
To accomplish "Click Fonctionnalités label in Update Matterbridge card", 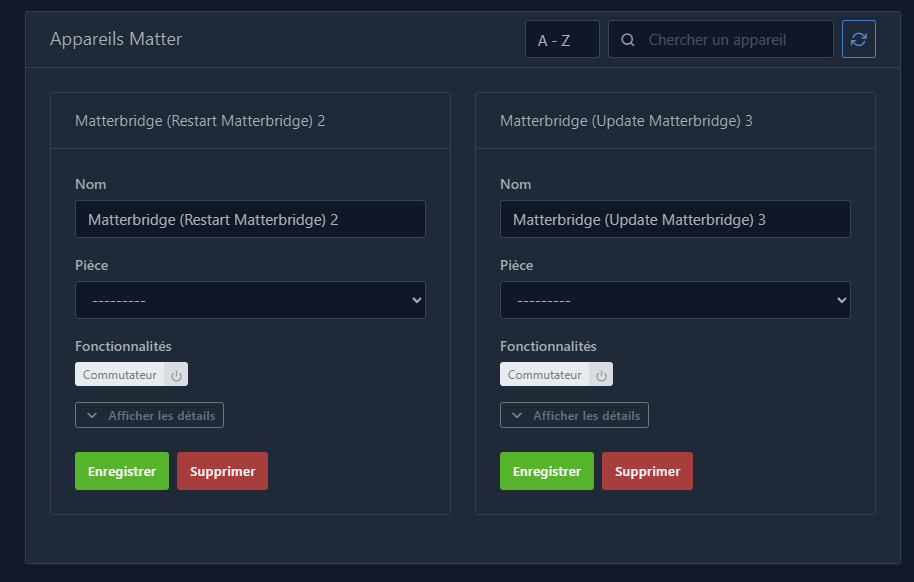I will pos(548,346).
